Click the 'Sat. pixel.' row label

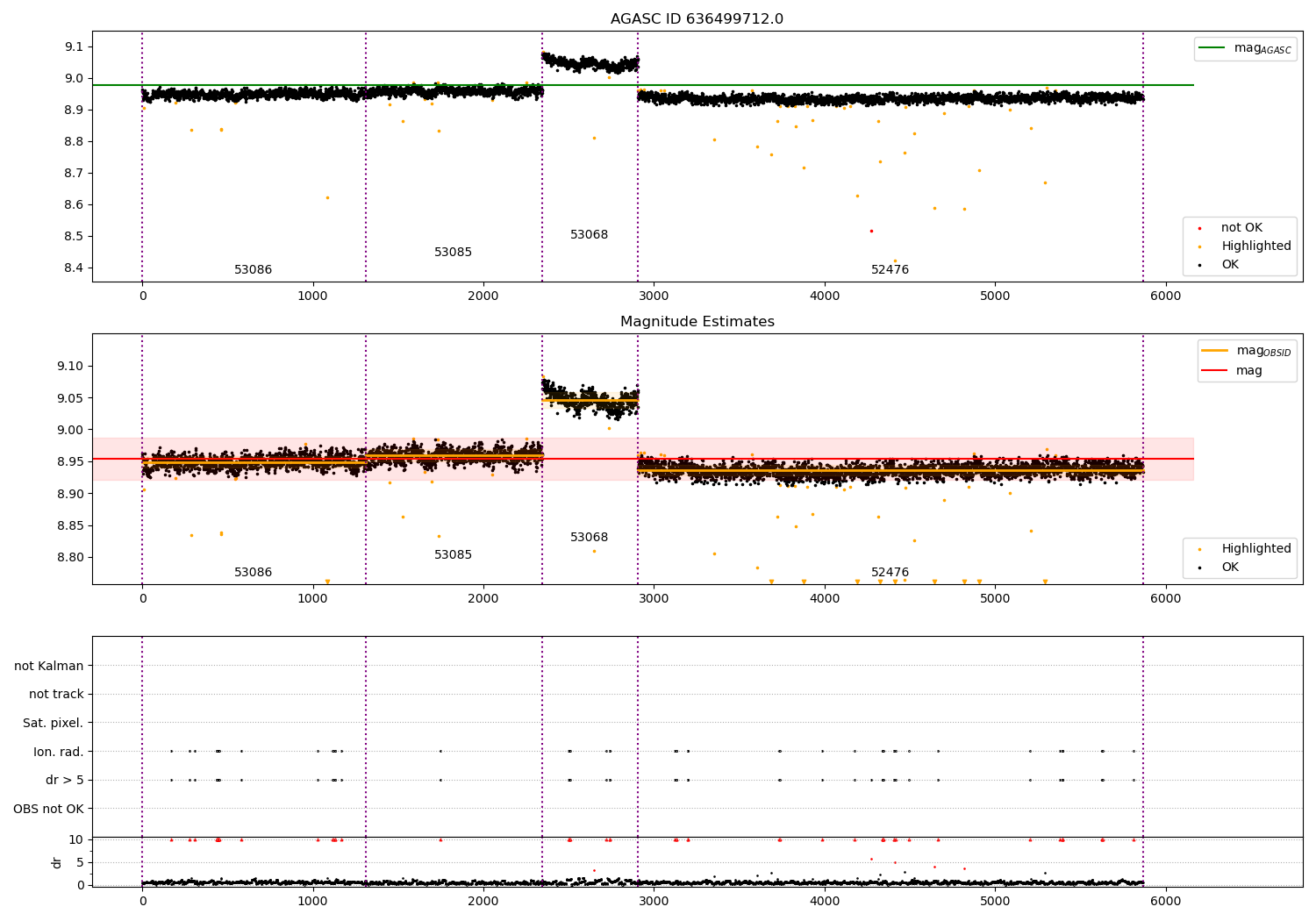click(x=54, y=724)
